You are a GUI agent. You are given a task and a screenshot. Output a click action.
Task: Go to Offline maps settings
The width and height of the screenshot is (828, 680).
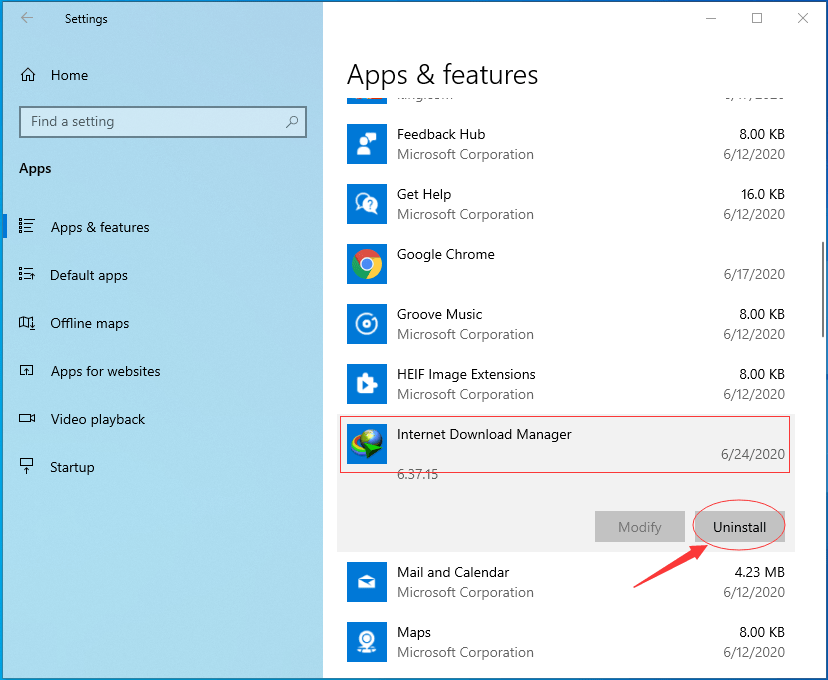point(90,323)
